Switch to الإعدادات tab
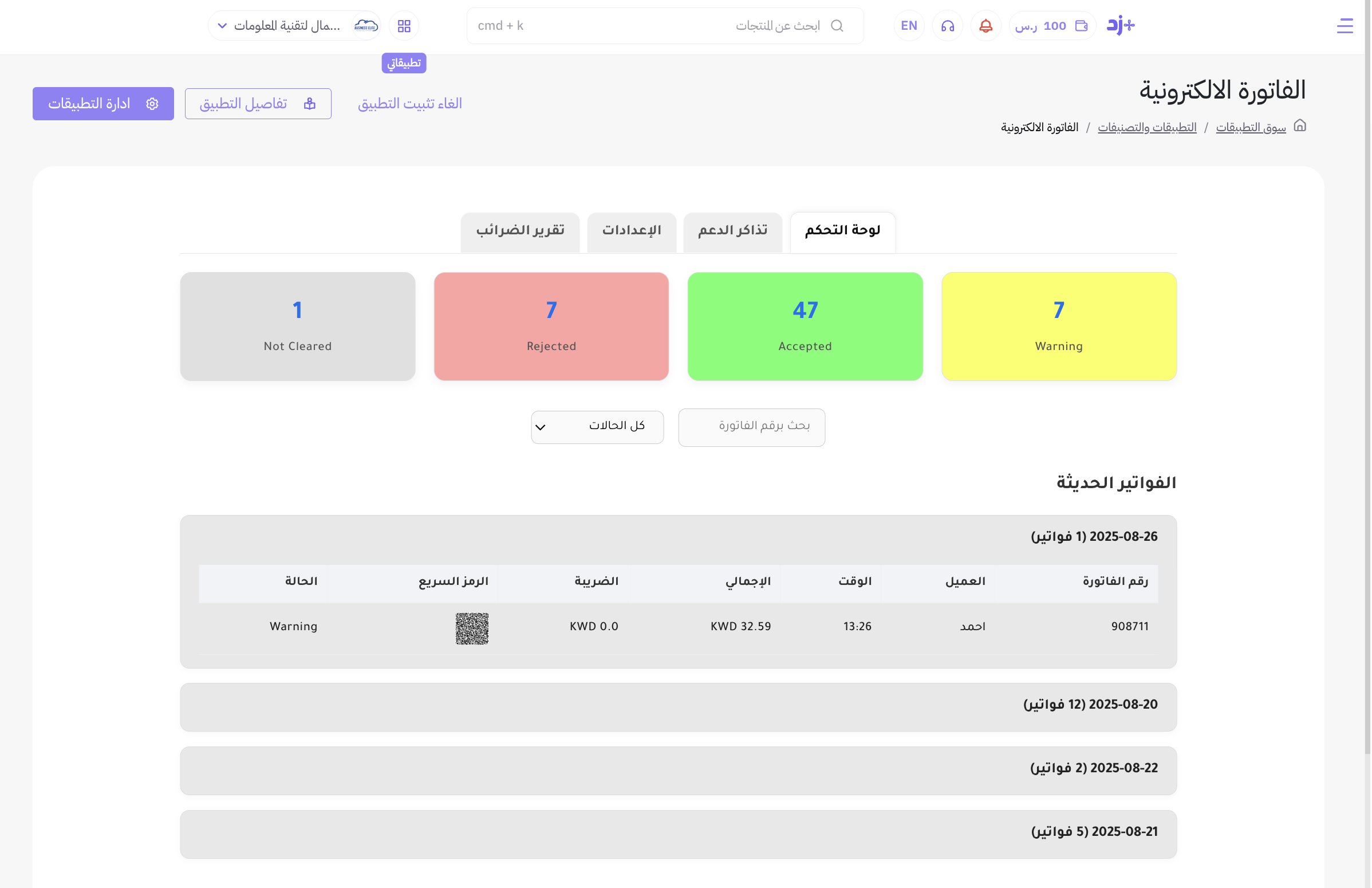 pos(631,231)
